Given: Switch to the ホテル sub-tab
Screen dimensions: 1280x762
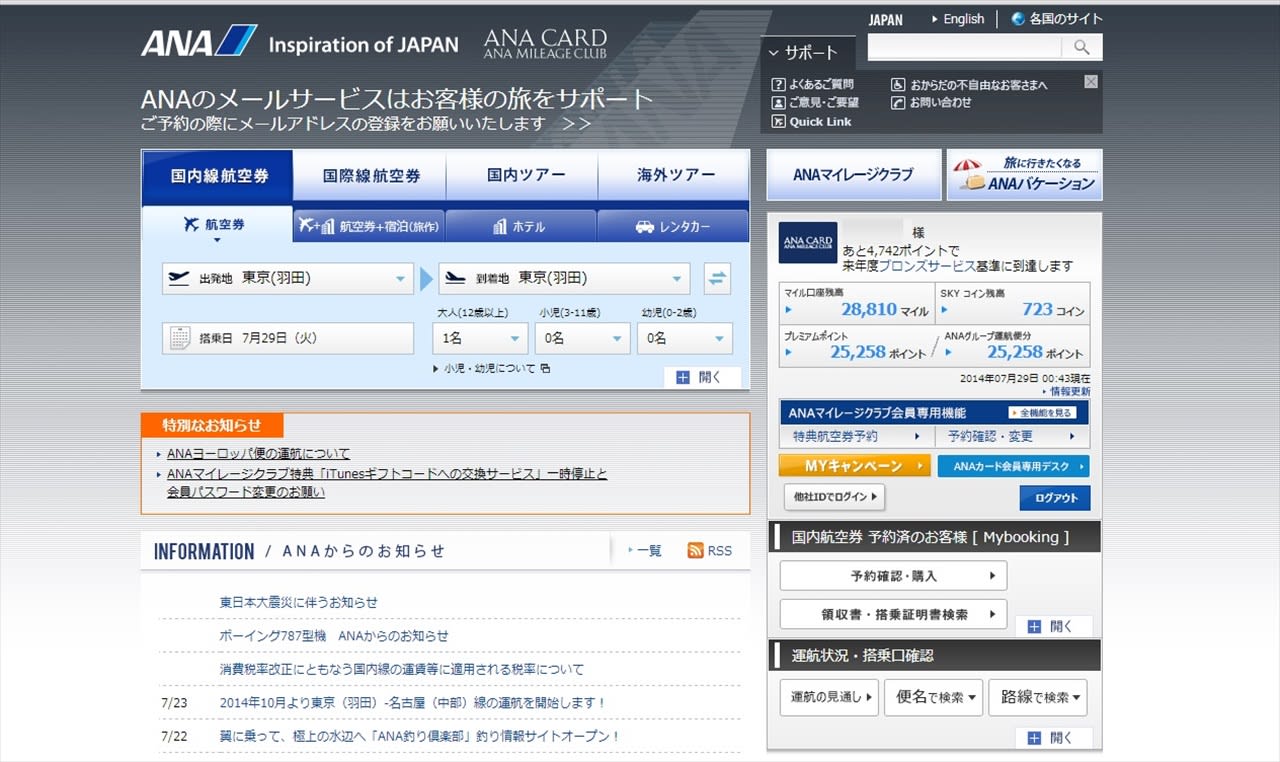Looking at the screenshot, I should pyautogui.click(x=521, y=226).
